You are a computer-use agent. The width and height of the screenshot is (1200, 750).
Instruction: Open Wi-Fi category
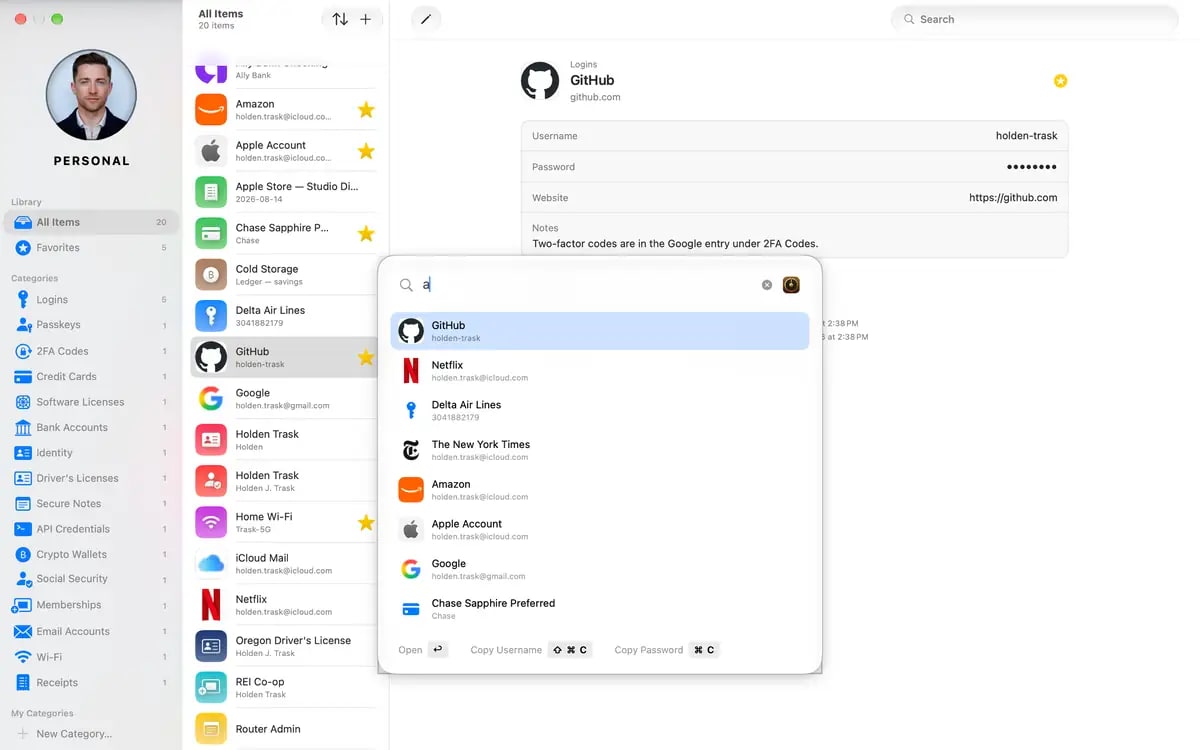91,657
